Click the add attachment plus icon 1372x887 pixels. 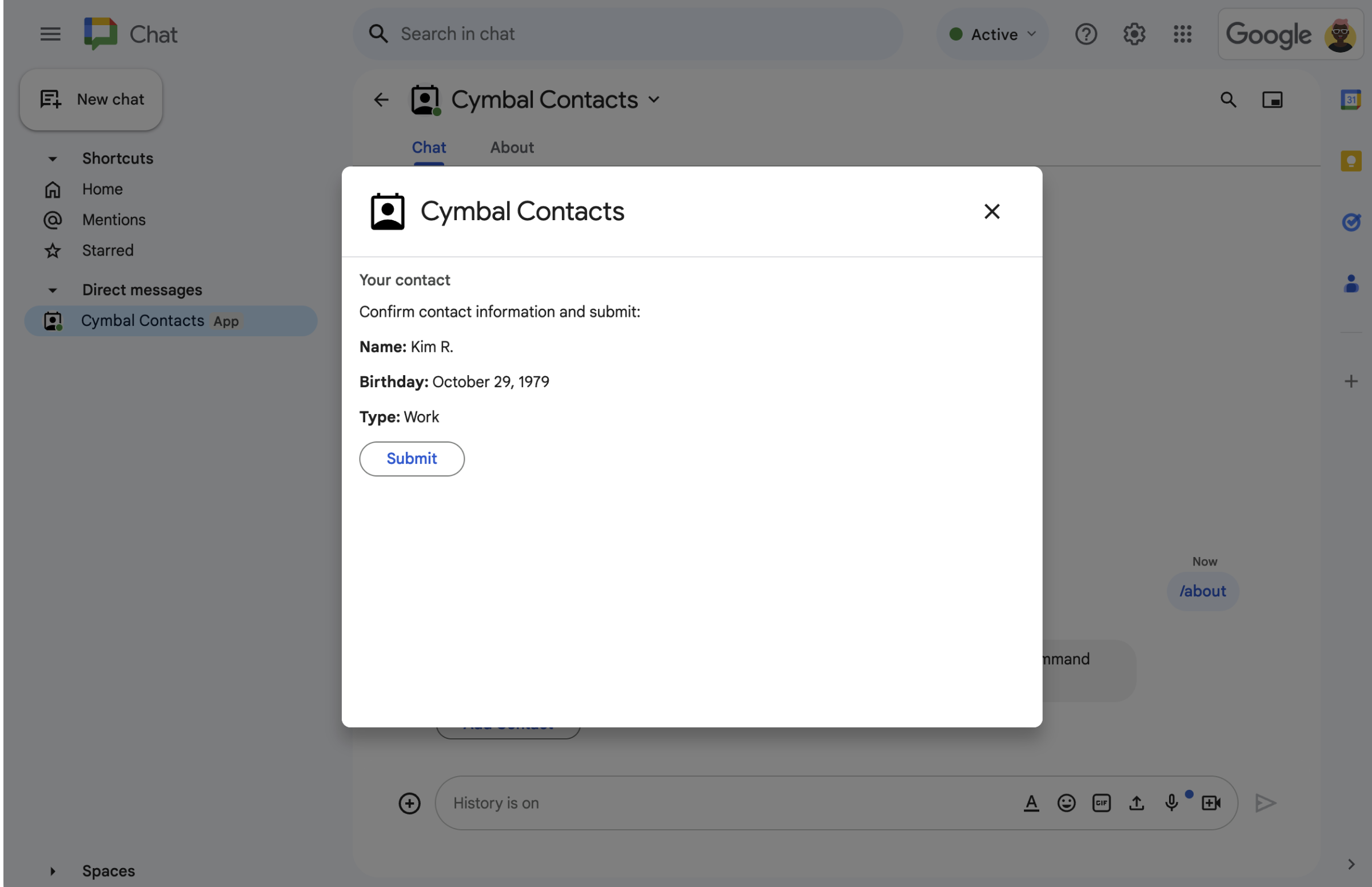pyautogui.click(x=410, y=803)
